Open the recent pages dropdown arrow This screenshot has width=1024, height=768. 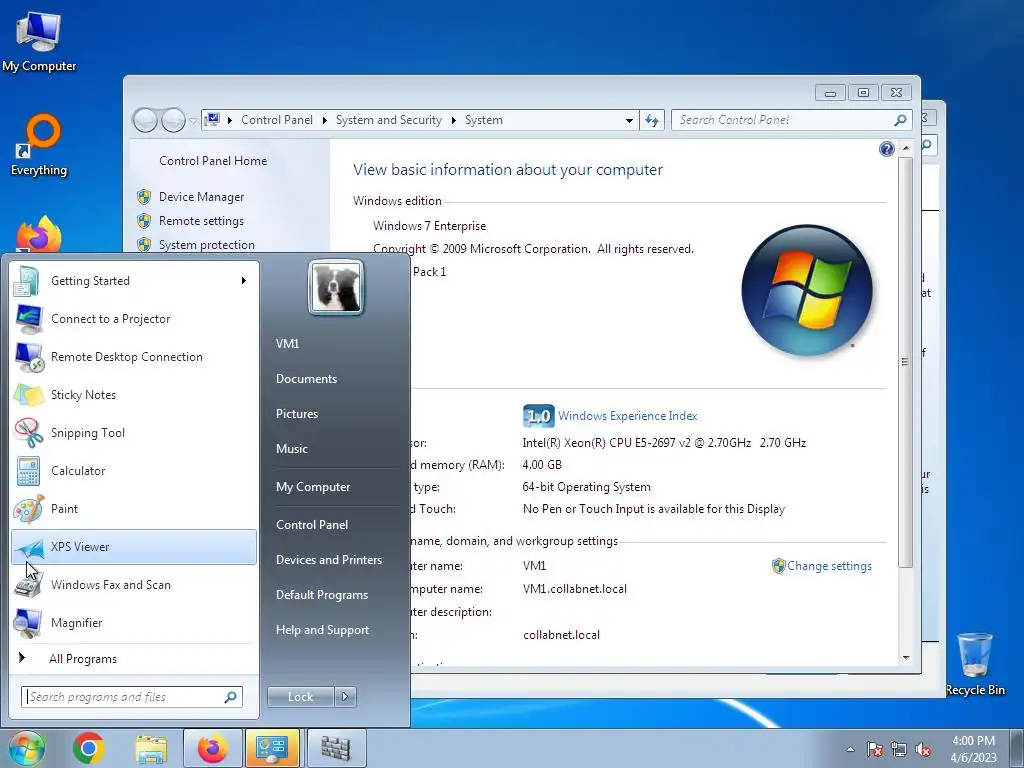[x=193, y=121]
